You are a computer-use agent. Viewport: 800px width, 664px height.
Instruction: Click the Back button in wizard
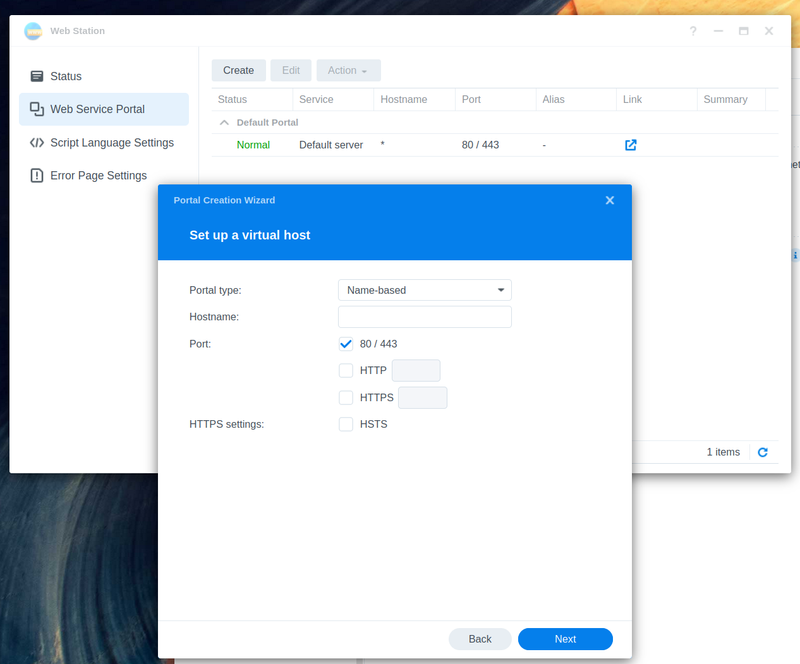pos(480,639)
